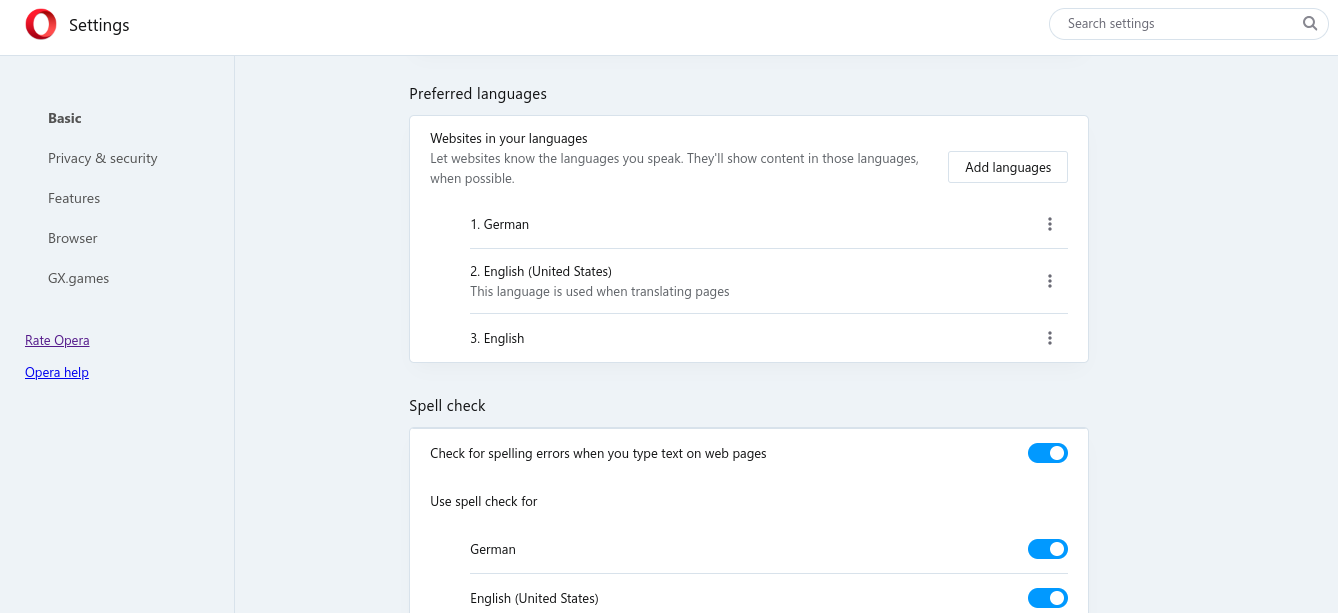Navigate to GX.games section
This screenshot has height=613, width=1338.
(78, 278)
